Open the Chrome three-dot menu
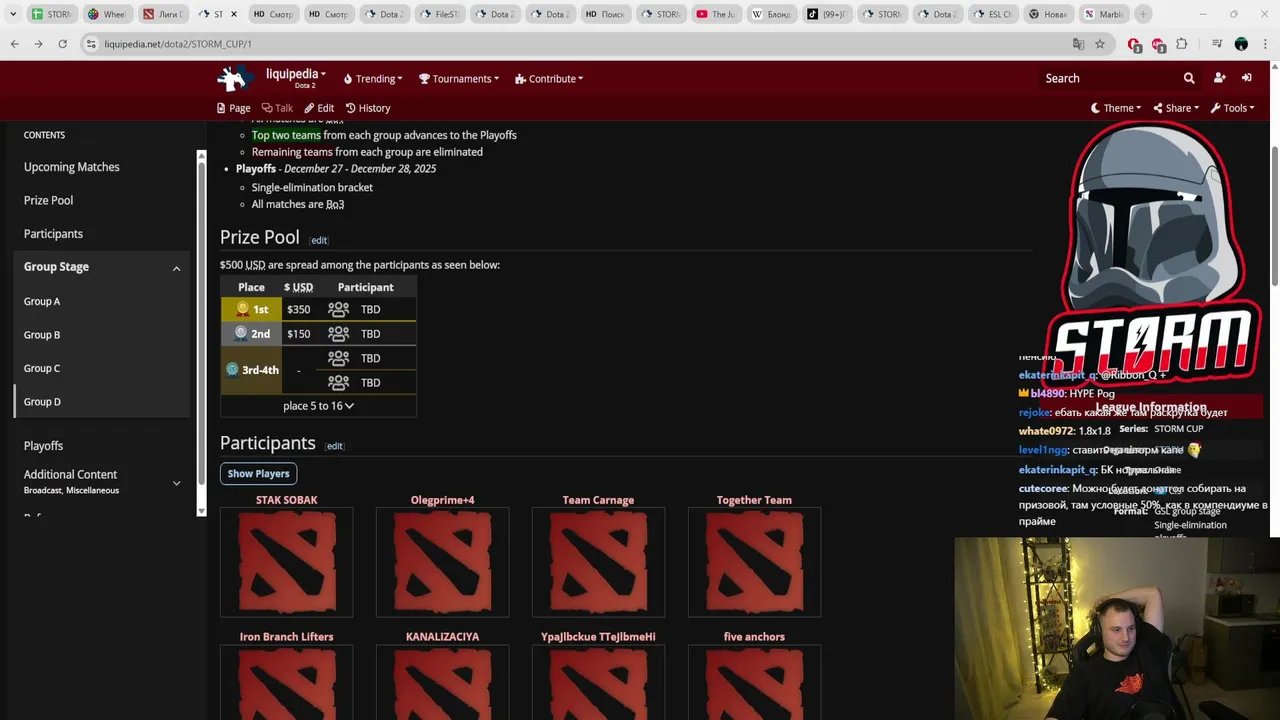1280x720 pixels. (1265, 44)
